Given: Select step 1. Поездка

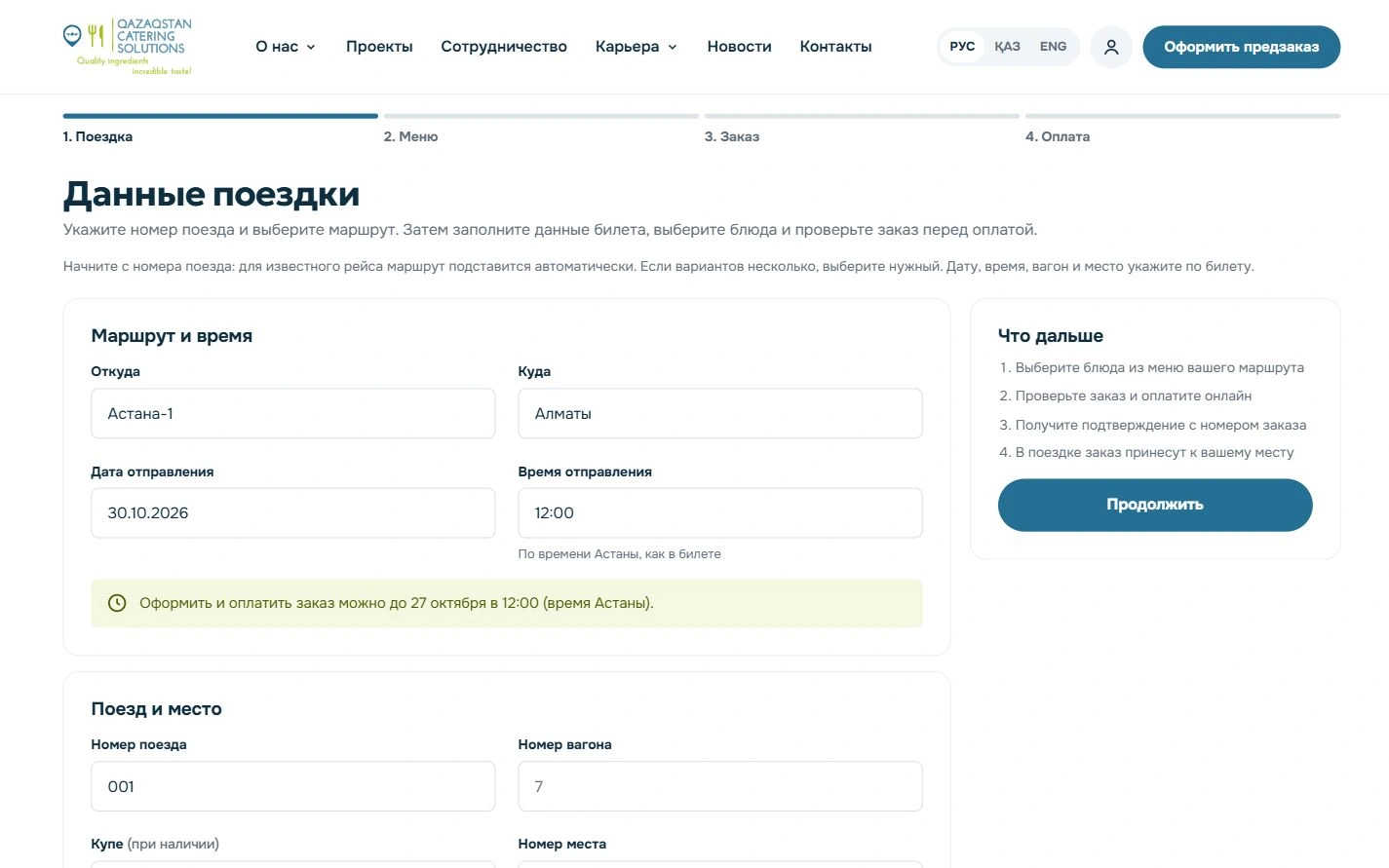Looking at the screenshot, I should point(220,130).
